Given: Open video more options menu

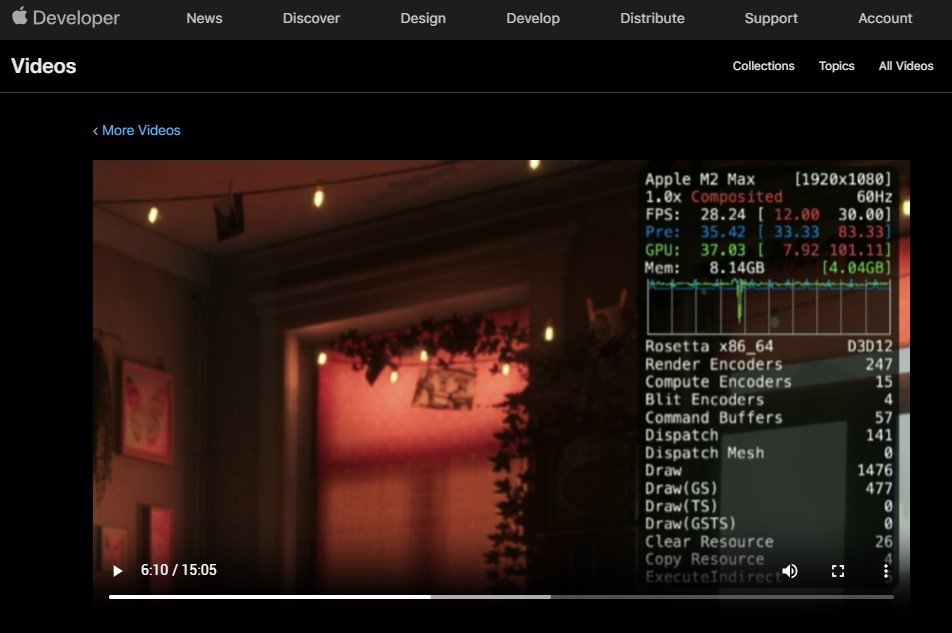Looking at the screenshot, I should (886, 570).
